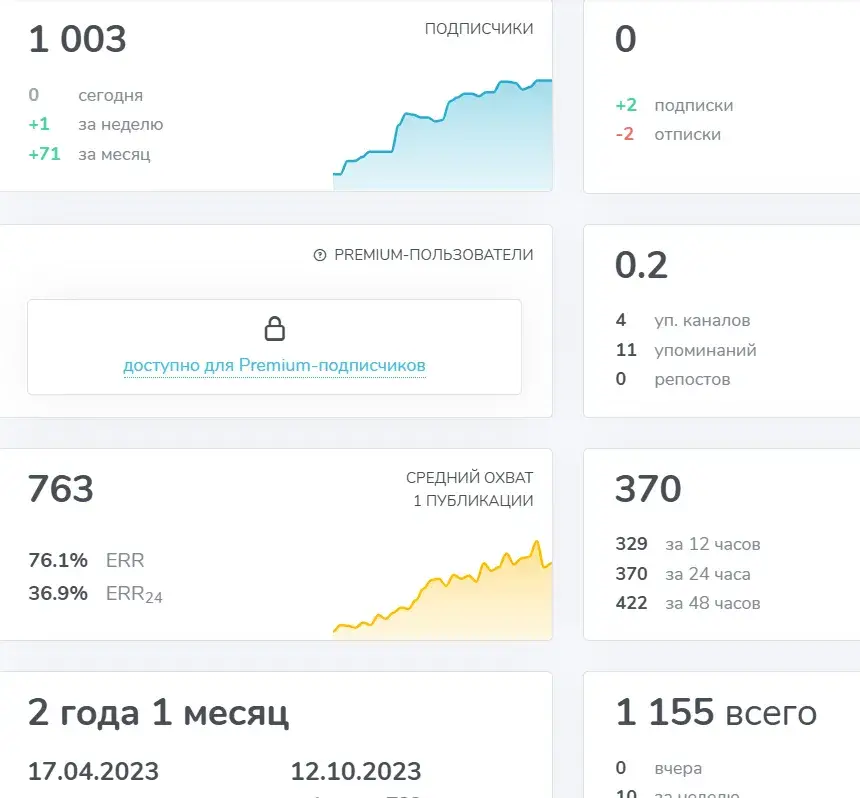The width and height of the screenshot is (860, 798).
Task: Click the "упоминаний" row label
Action: 705,350
